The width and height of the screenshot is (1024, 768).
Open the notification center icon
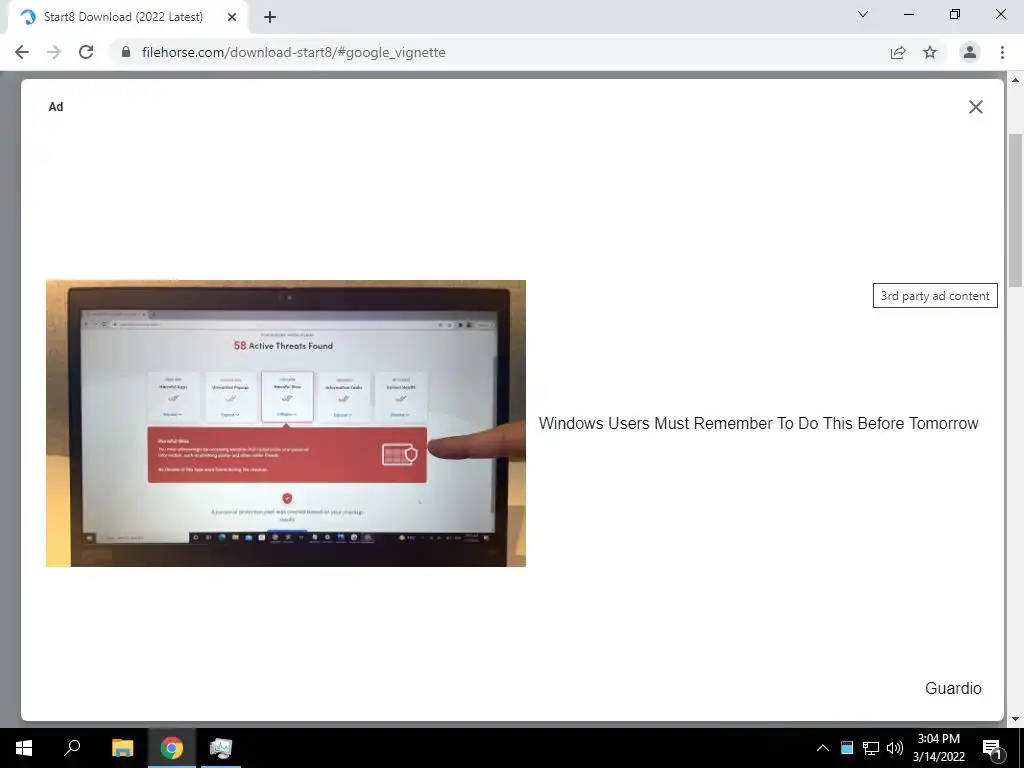tap(992, 748)
